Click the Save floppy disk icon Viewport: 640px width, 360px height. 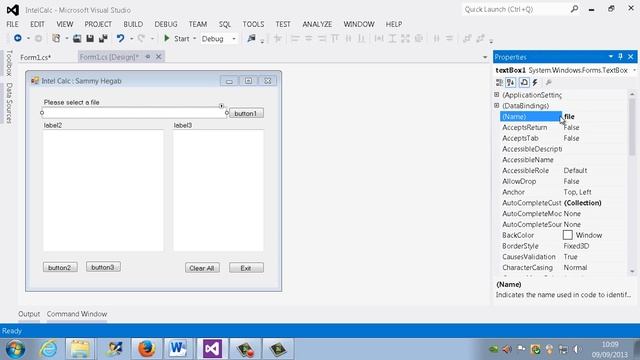pyautogui.click(x=90, y=38)
